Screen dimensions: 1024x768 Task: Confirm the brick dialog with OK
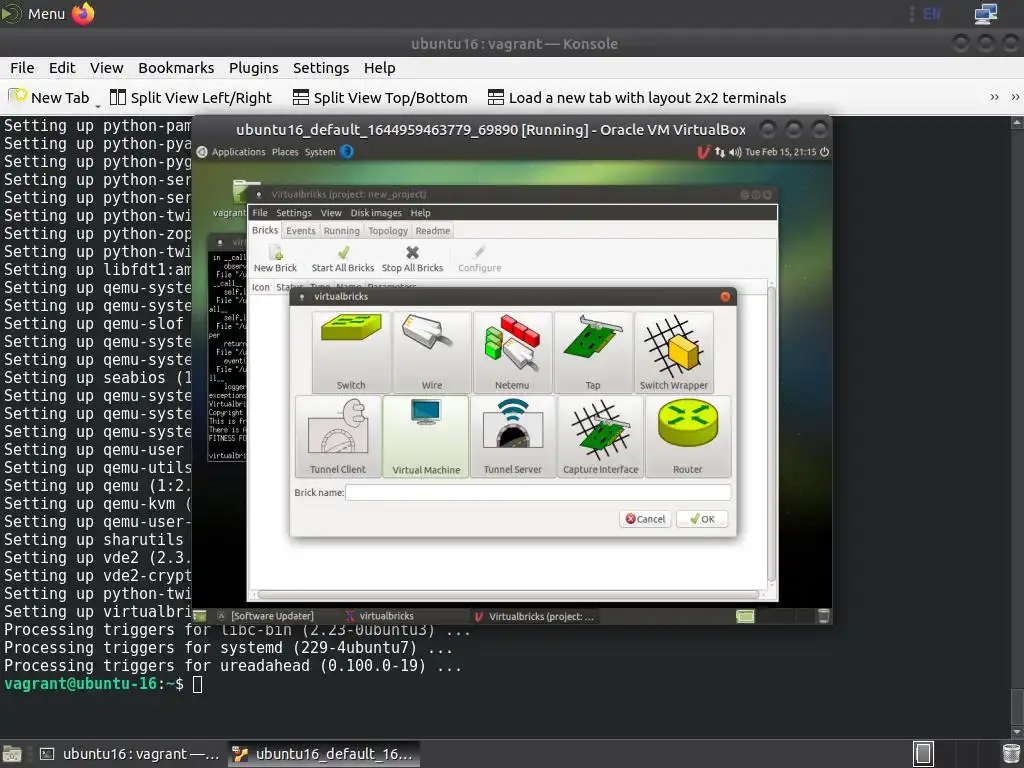coord(702,519)
